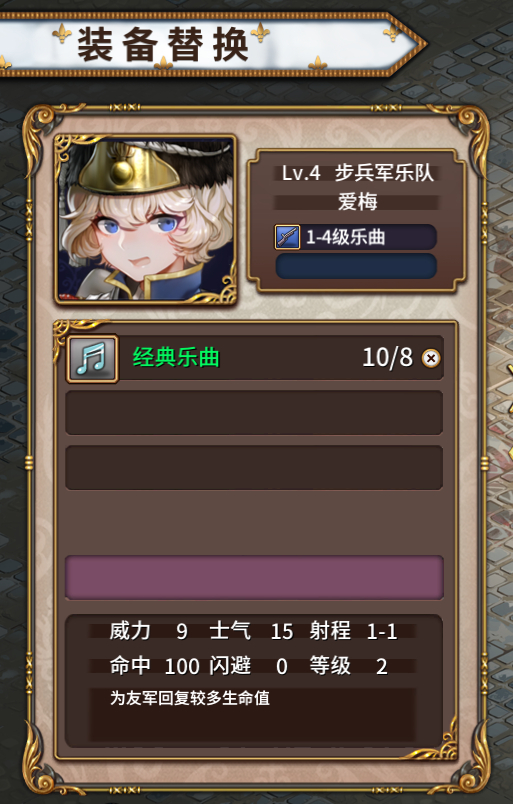Viewport: 513px width, 804px height.
Task: Click the 威力 9 stat value
Action: [148, 631]
